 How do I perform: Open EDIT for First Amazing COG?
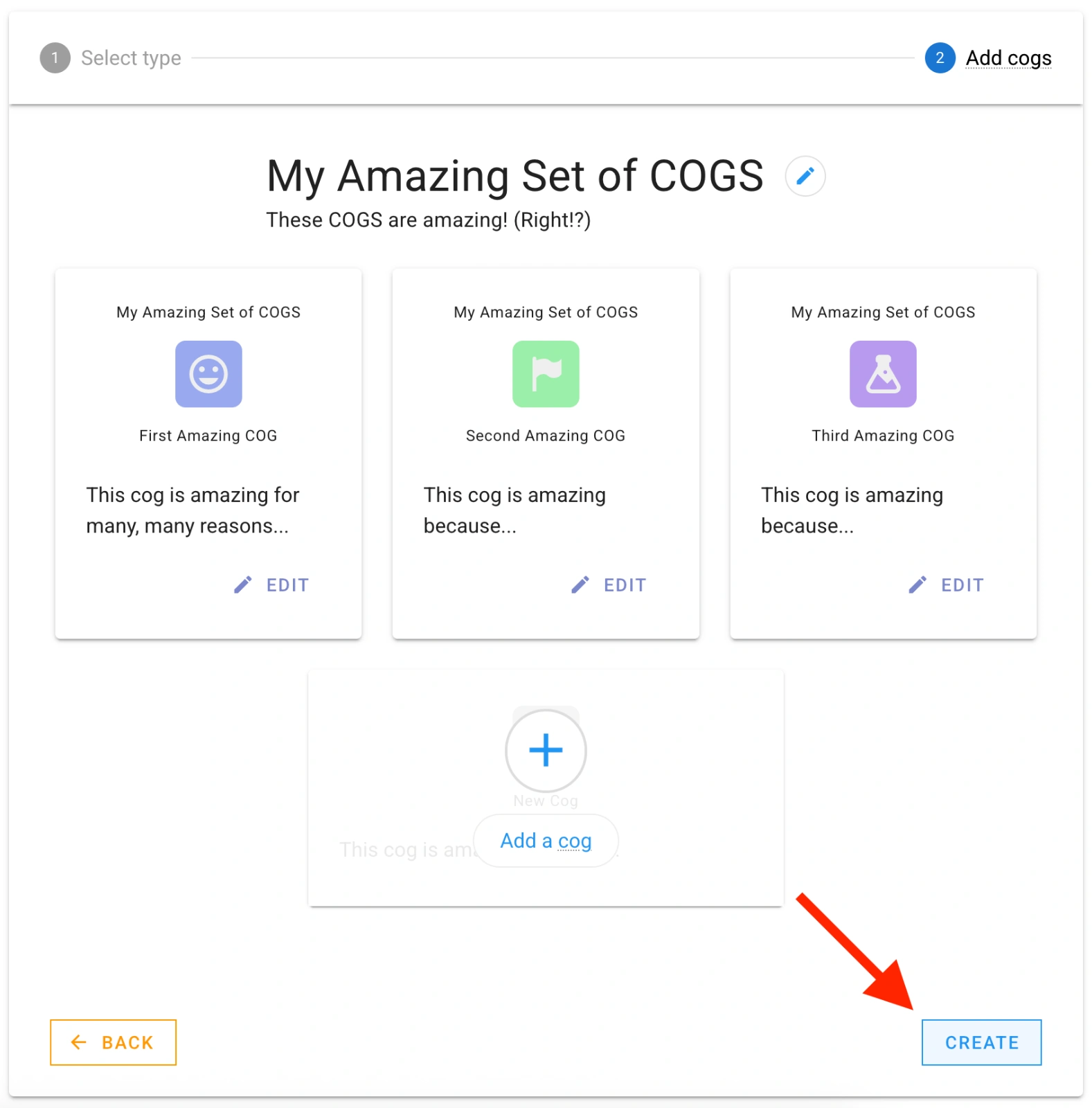(287, 584)
